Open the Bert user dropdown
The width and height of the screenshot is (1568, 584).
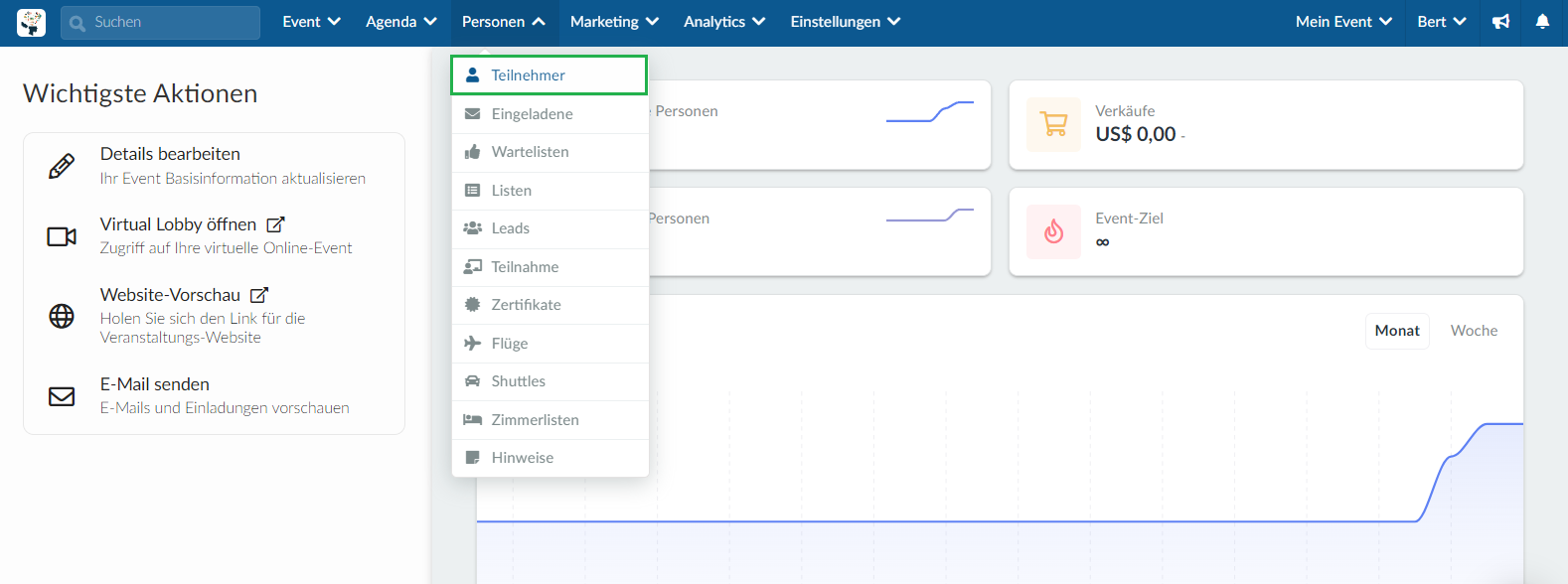point(1442,22)
